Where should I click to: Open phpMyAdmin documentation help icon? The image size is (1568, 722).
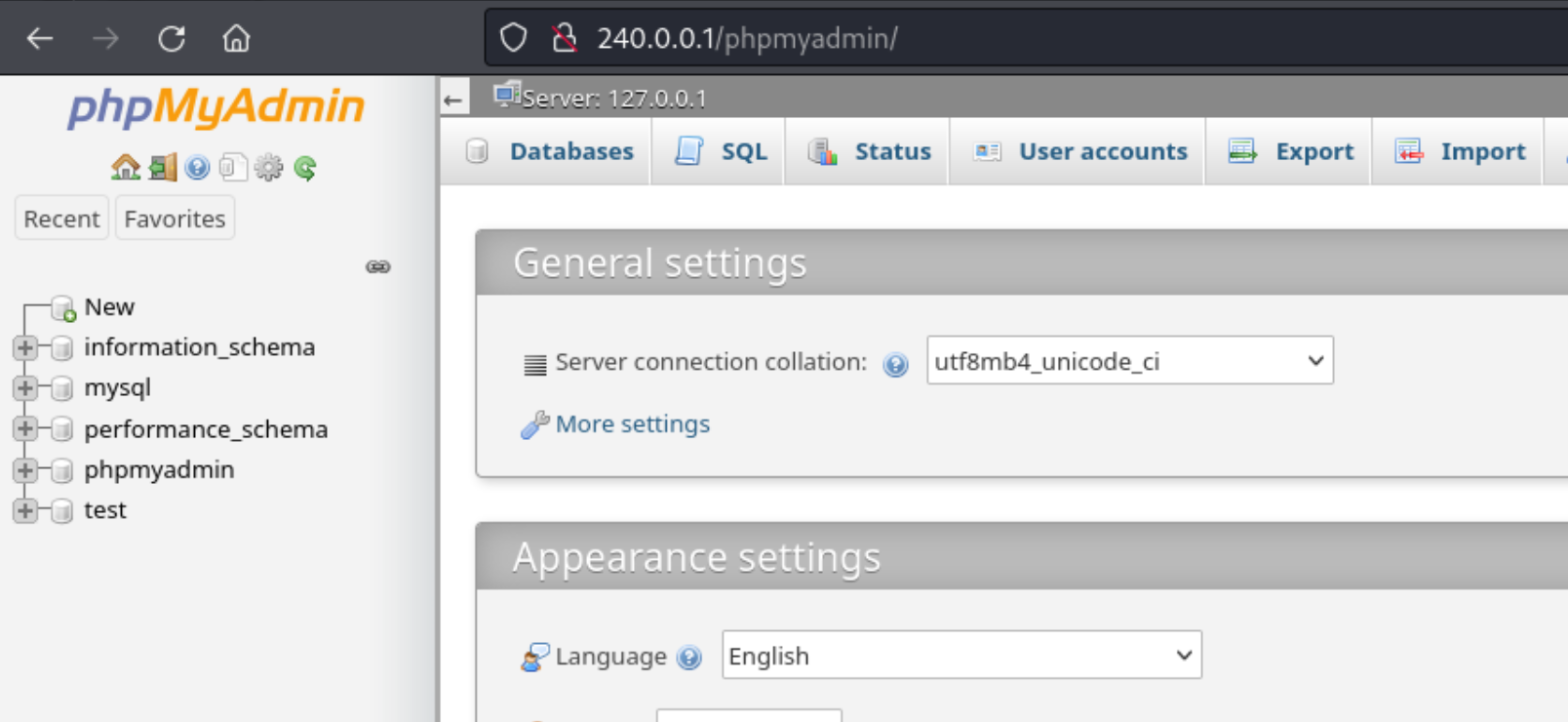[197, 168]
